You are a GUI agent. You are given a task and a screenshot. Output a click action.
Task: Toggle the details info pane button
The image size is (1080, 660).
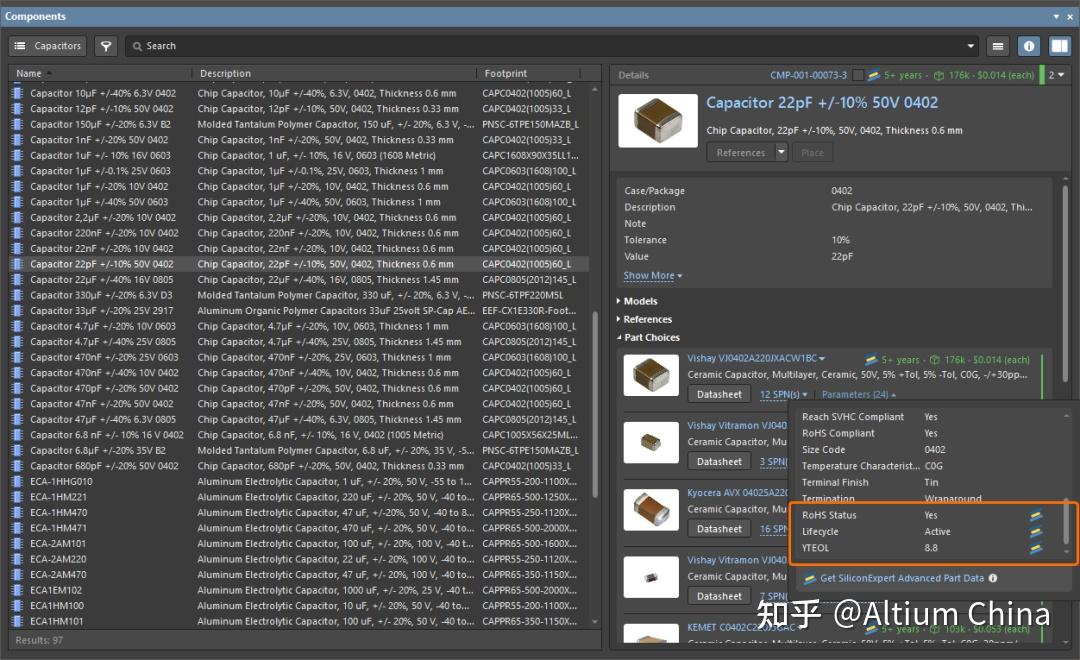pyautogui.click(x=1029, y=46)
